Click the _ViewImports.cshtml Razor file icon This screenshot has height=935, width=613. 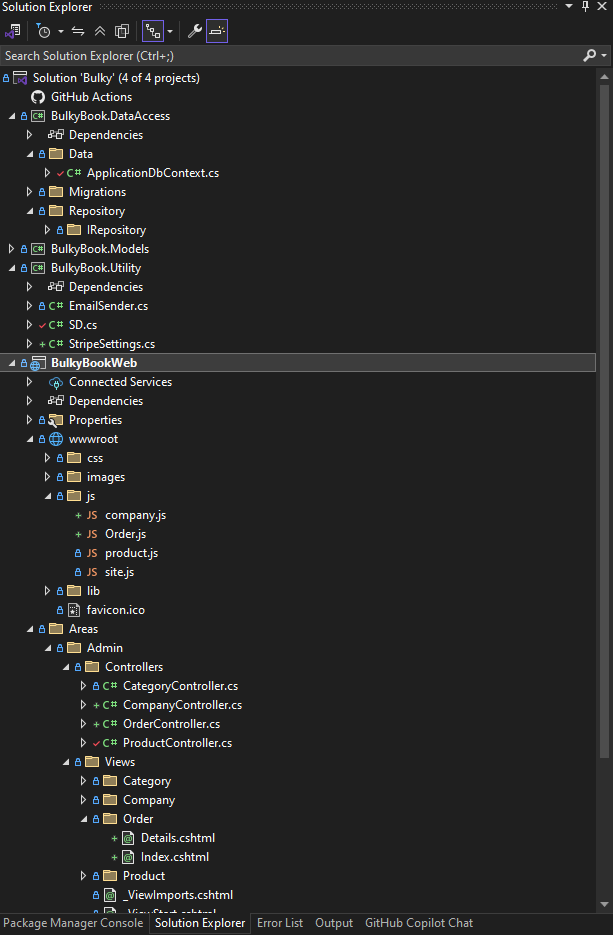[110, 895]
